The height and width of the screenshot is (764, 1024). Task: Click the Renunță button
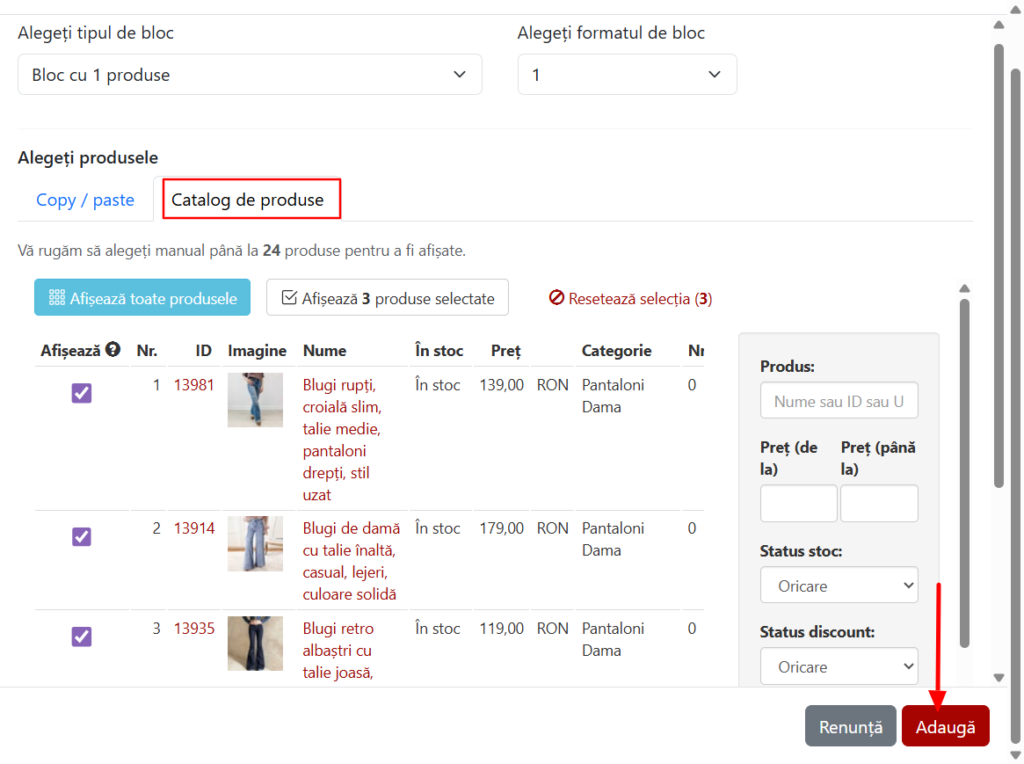850,726
